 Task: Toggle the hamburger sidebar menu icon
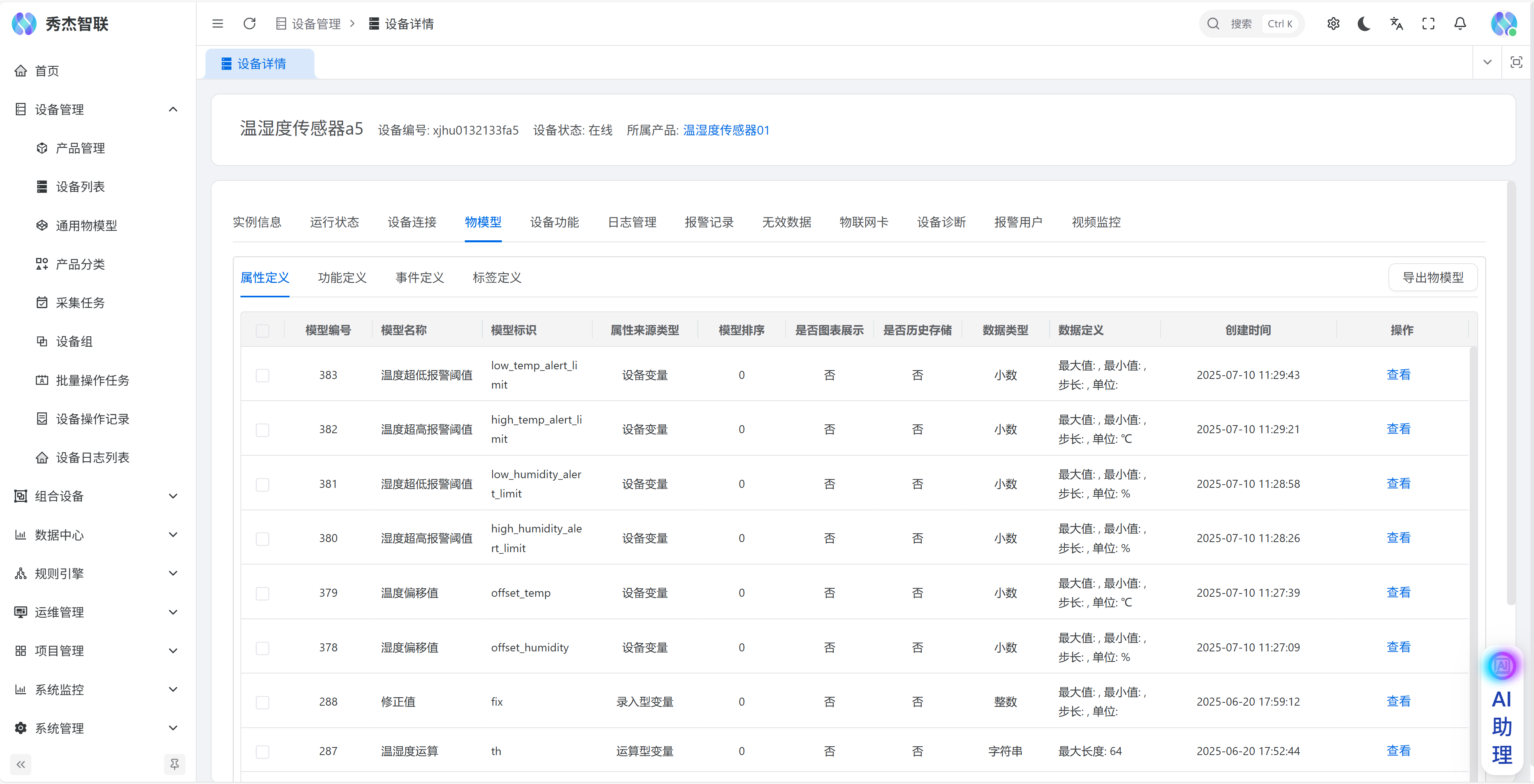pos(218,24)
